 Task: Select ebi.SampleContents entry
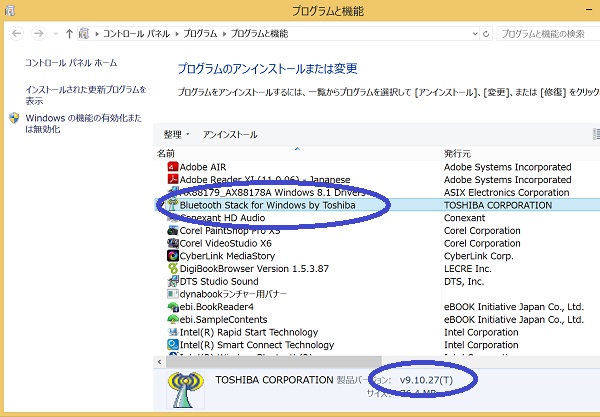[x=223, y=319]
